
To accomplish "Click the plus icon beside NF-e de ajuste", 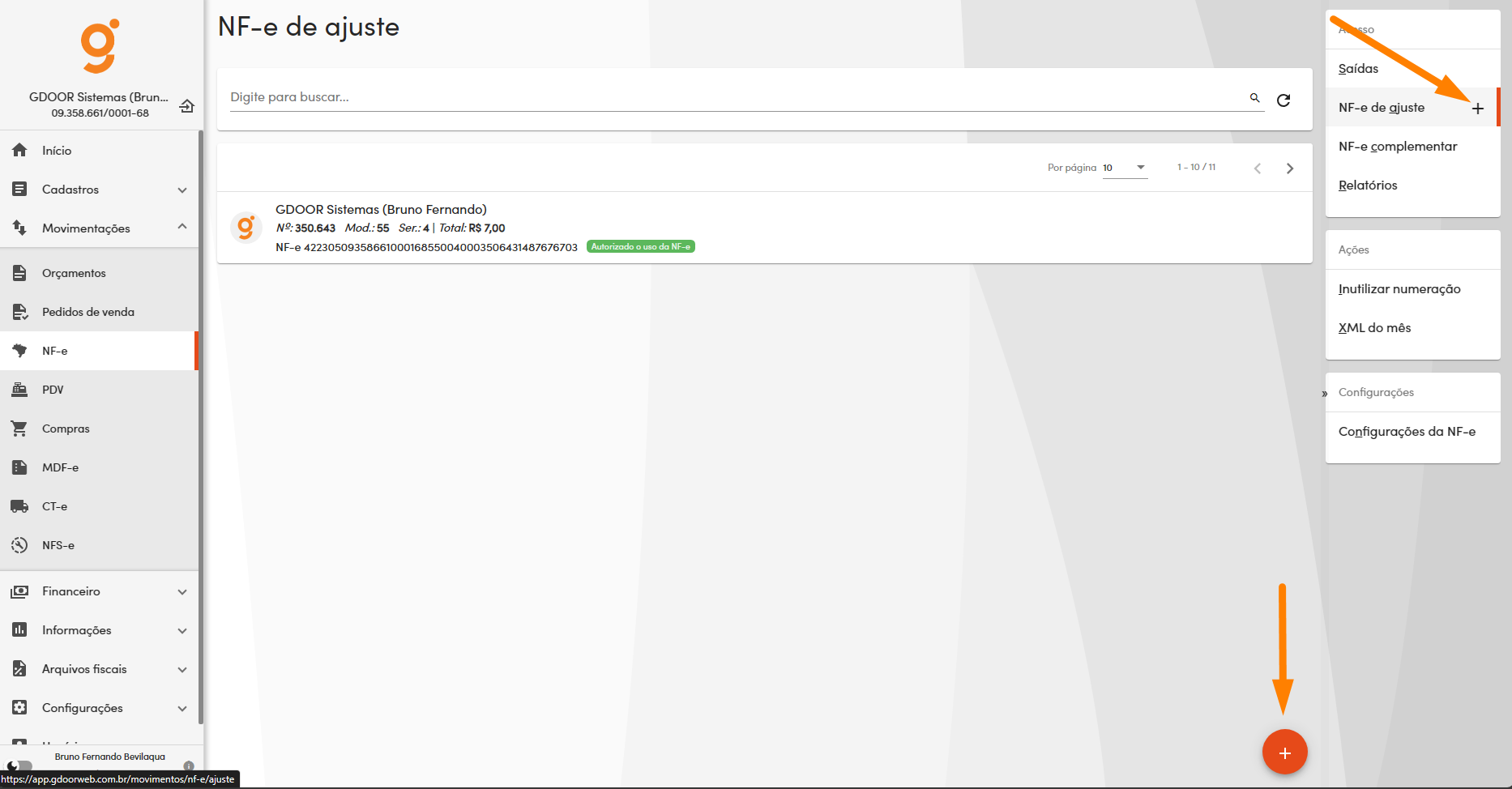I will coord(1477,109).
